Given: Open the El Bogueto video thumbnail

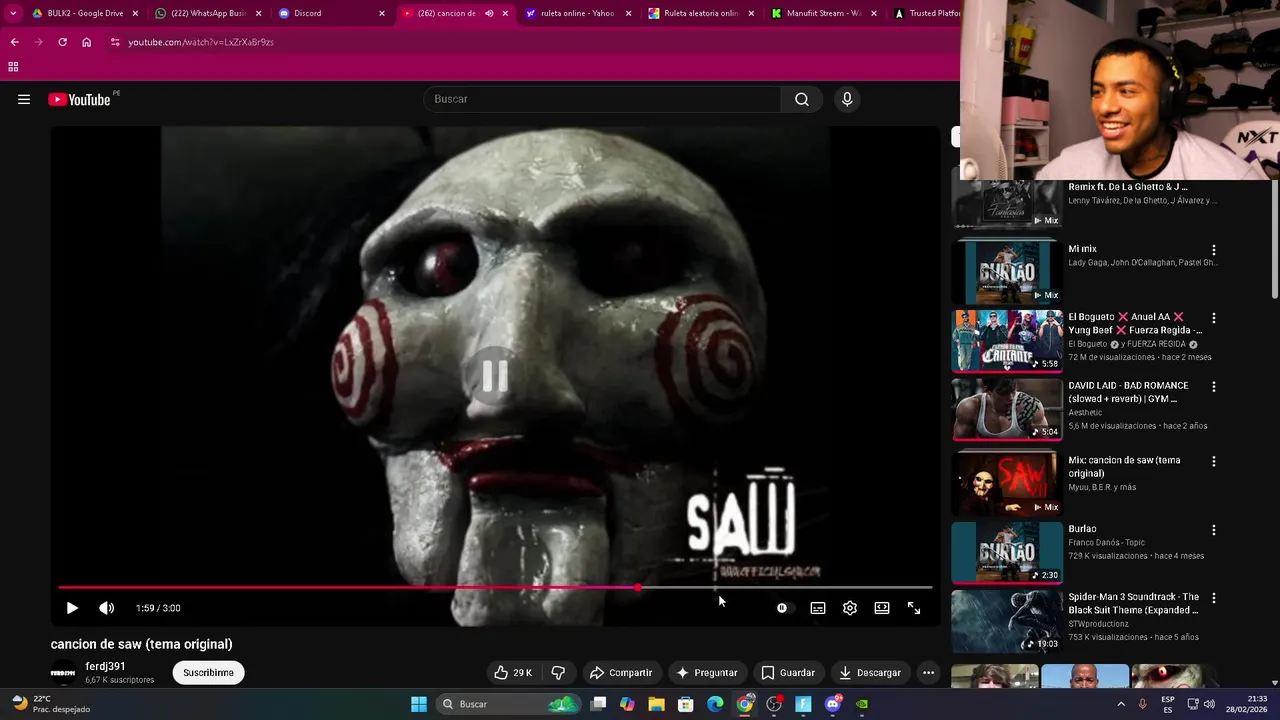Looking at the screenshot, I should 1007,340.
